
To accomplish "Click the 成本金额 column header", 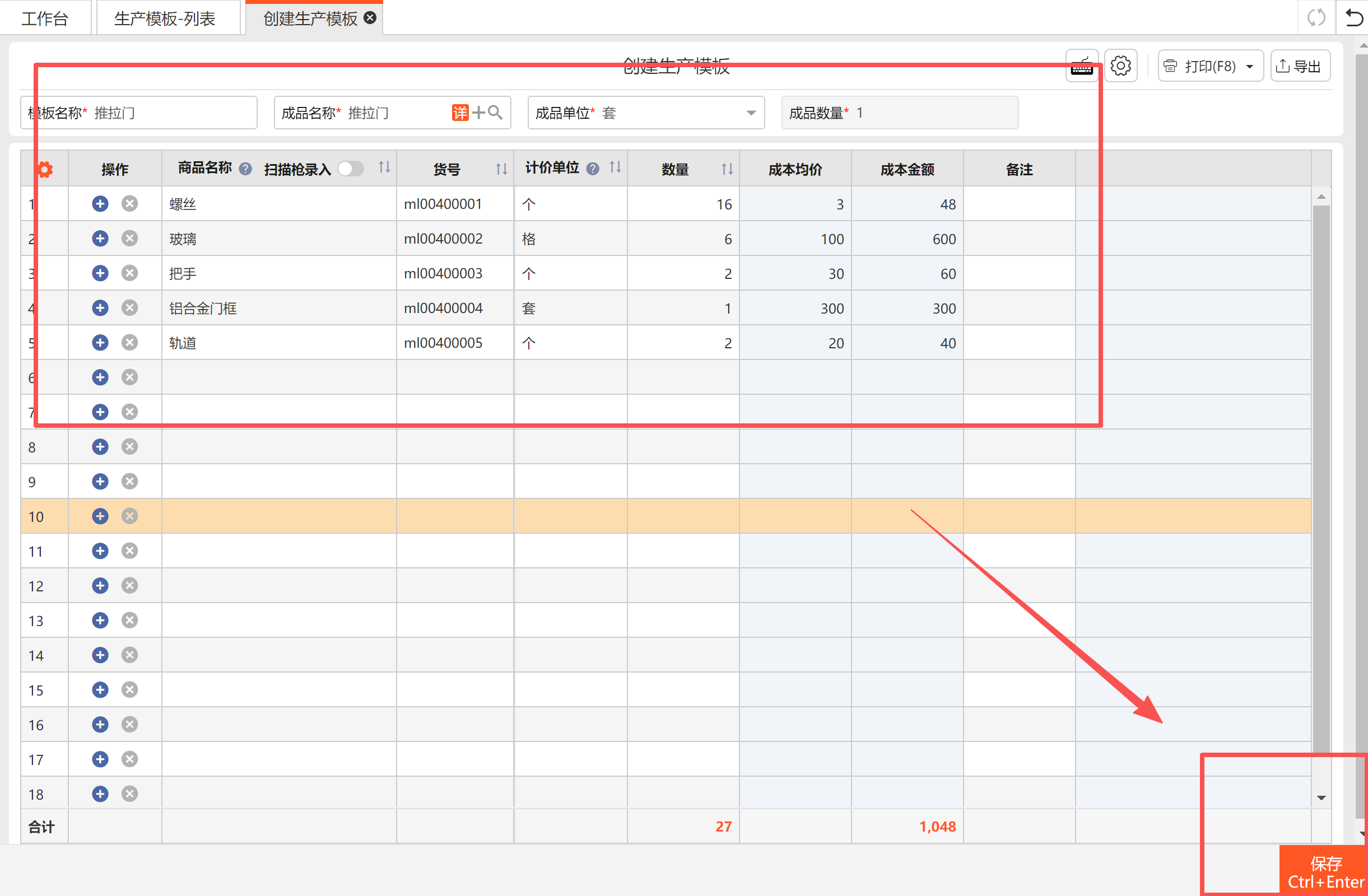I will (908, 169).
